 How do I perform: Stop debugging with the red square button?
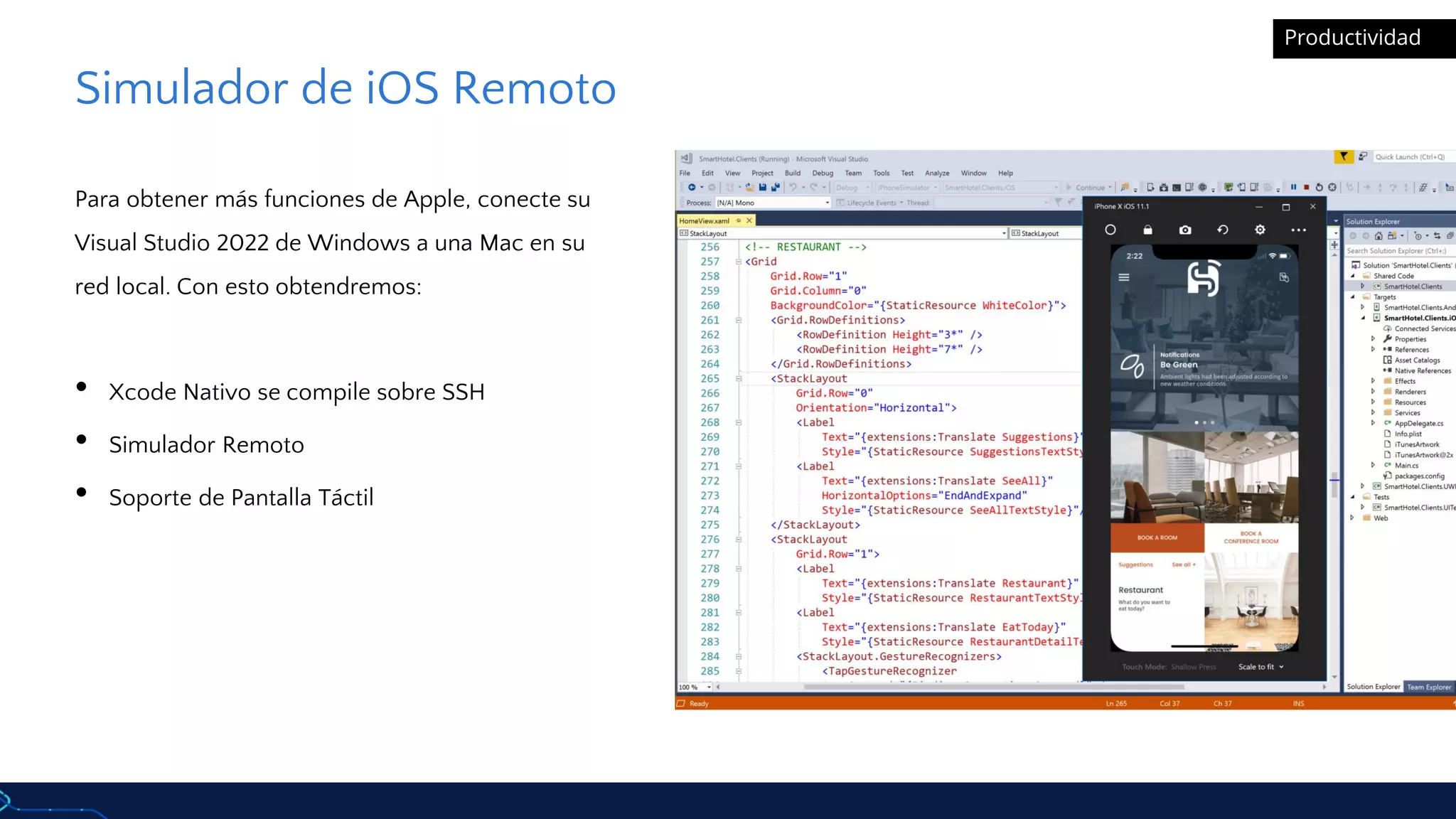[1306, 187]
